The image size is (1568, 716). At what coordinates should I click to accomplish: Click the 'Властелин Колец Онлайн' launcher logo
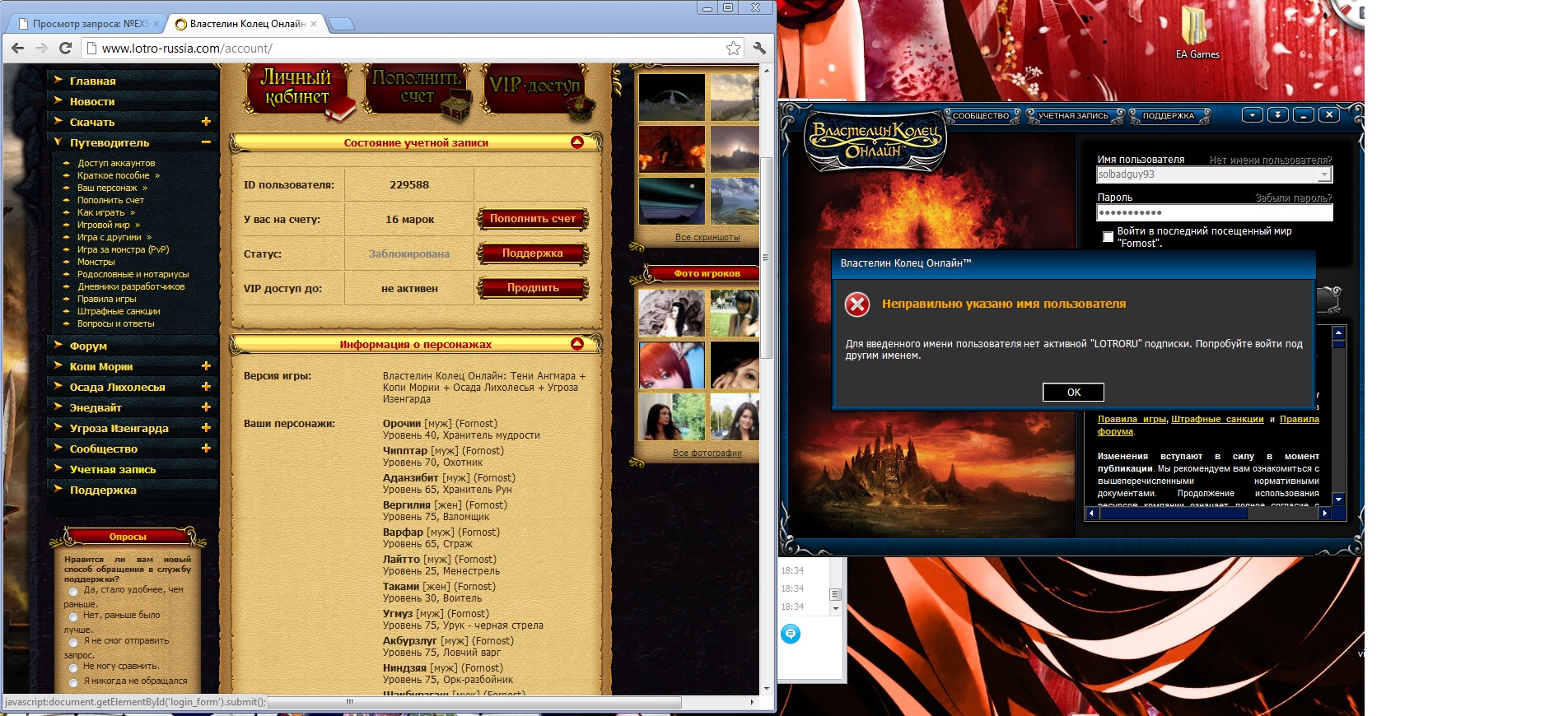coord(875,141)
